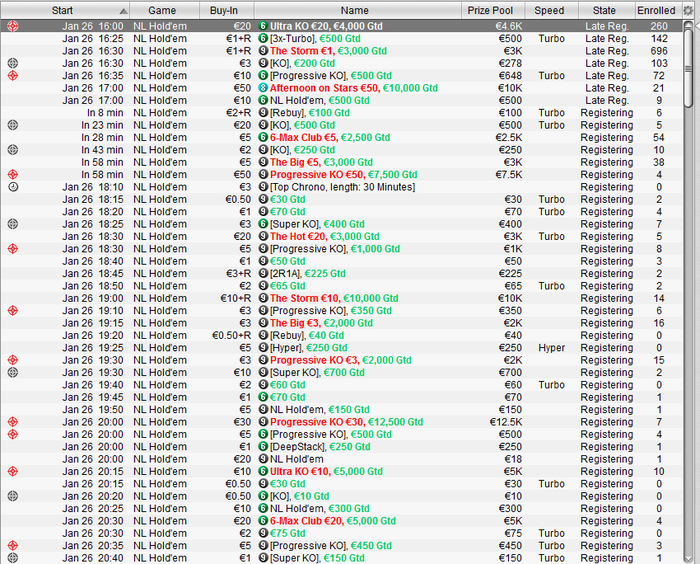Sort list by the Buy-In column header

226,10
